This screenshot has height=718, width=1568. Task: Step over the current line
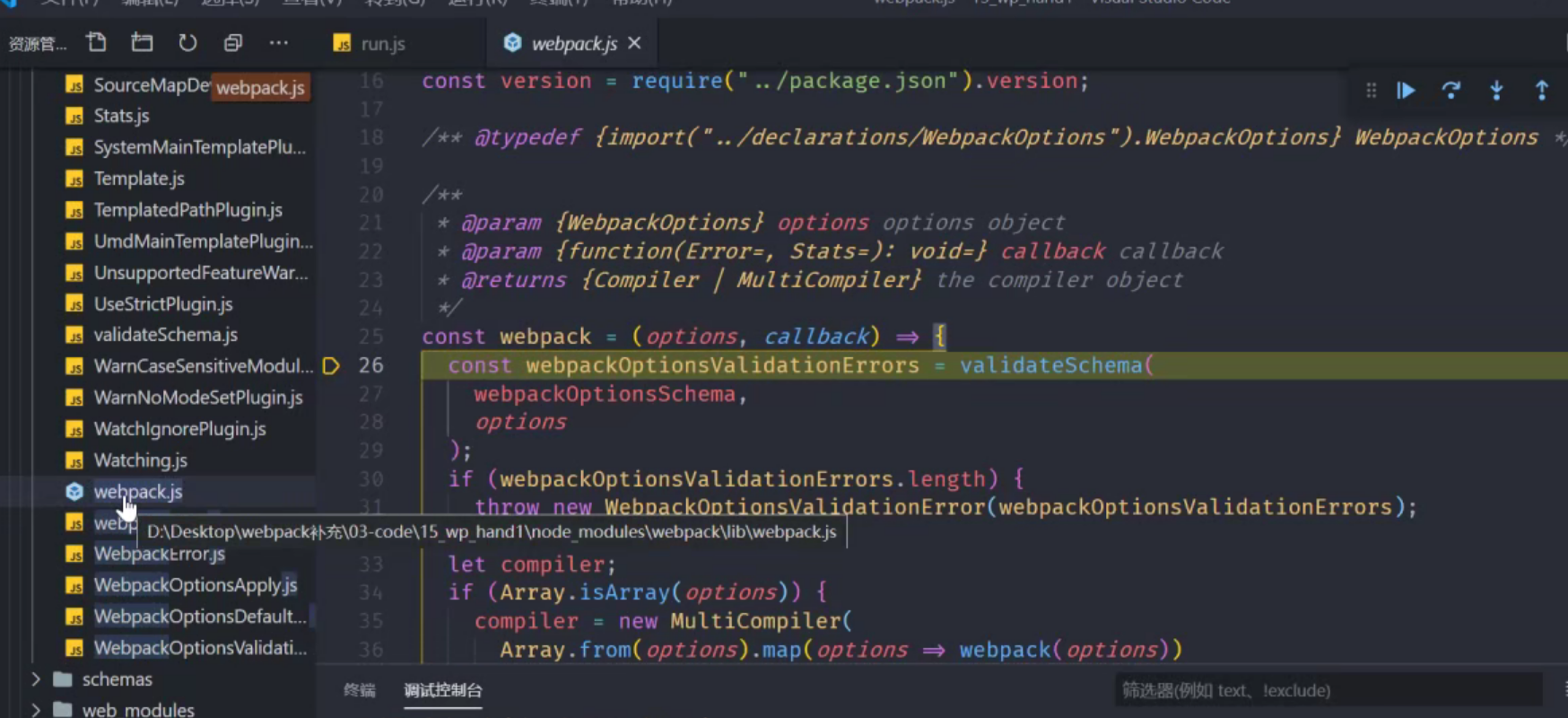1450,90
